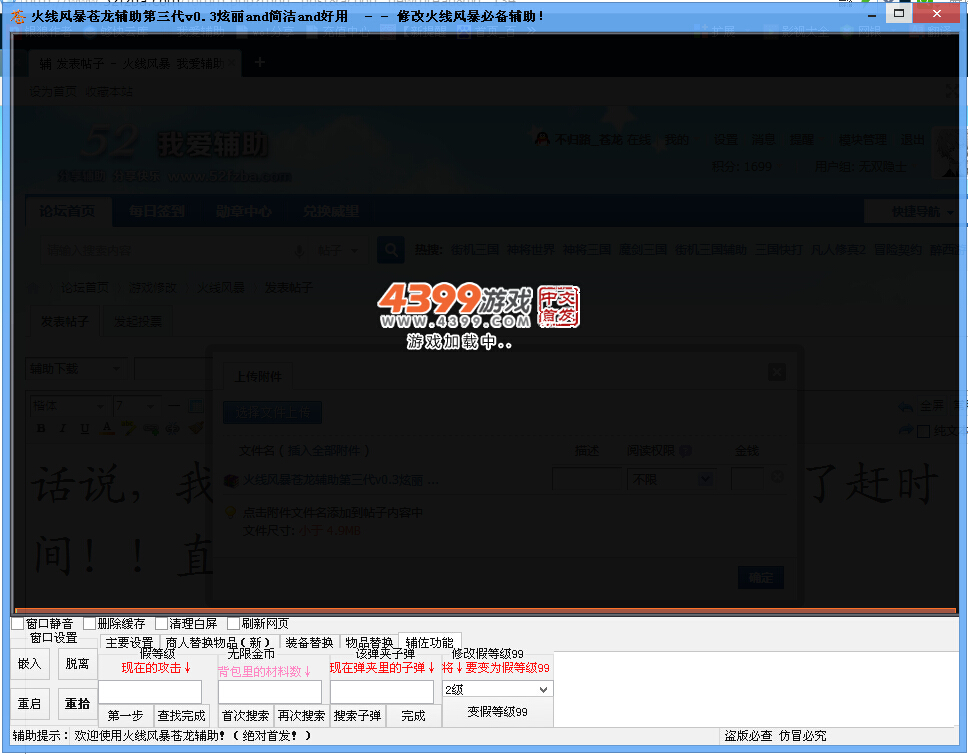This screenshot has height=754, width=968.
Task: Focus the 现在弹夹里的子弹 input field
Action: pos(382,692)
